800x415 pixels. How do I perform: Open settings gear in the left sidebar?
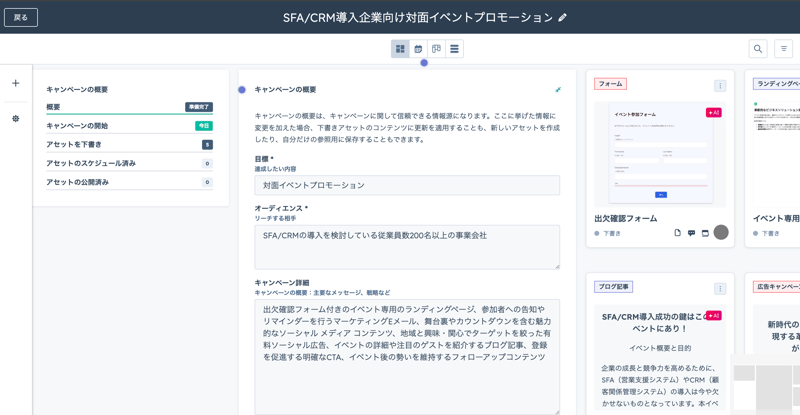click(x=16, y=118)
